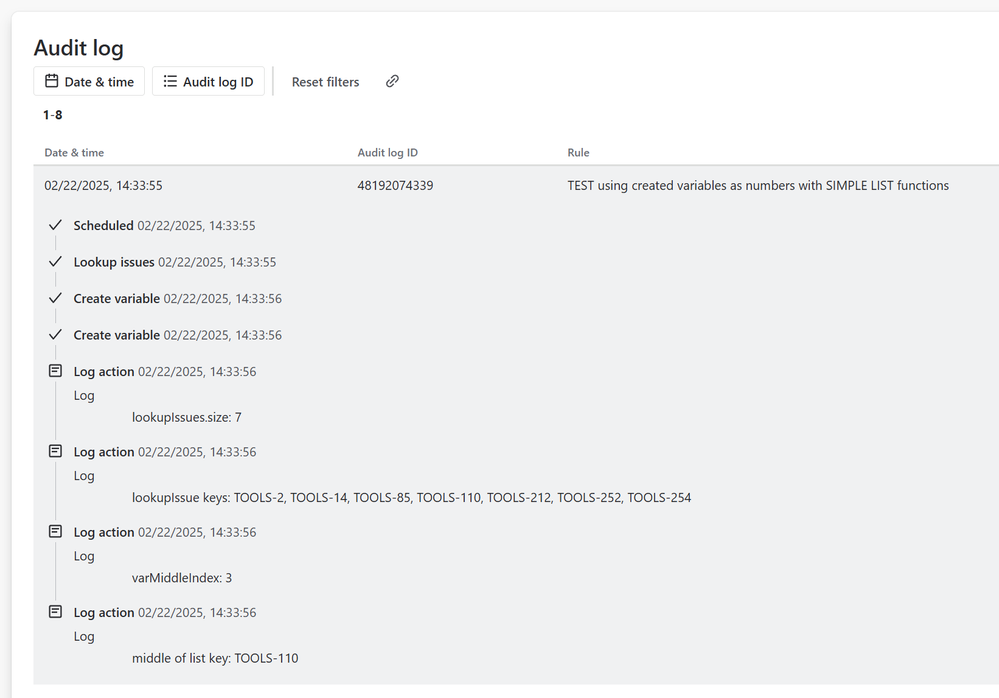This screenshot has width=999, height=698.
Task: Click Reset filters
Action: coord(325,81)
